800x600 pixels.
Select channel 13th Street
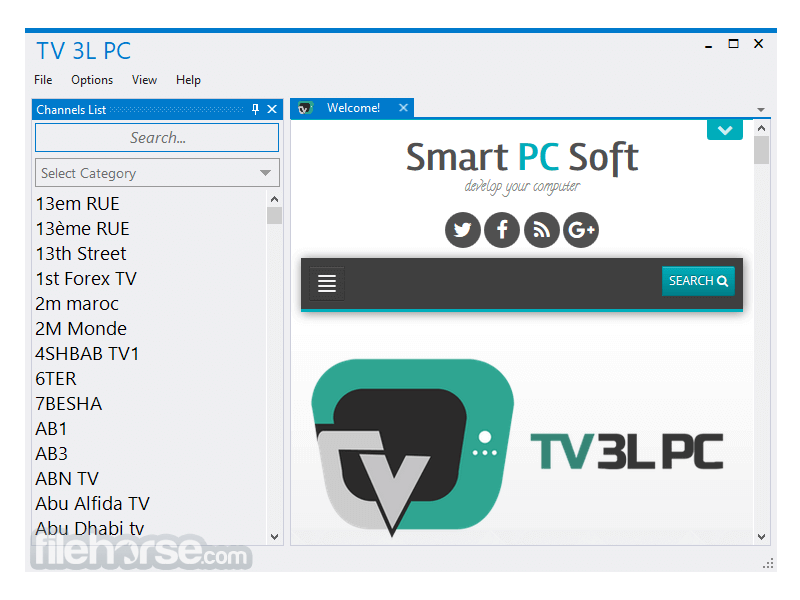tap(81, 254)
